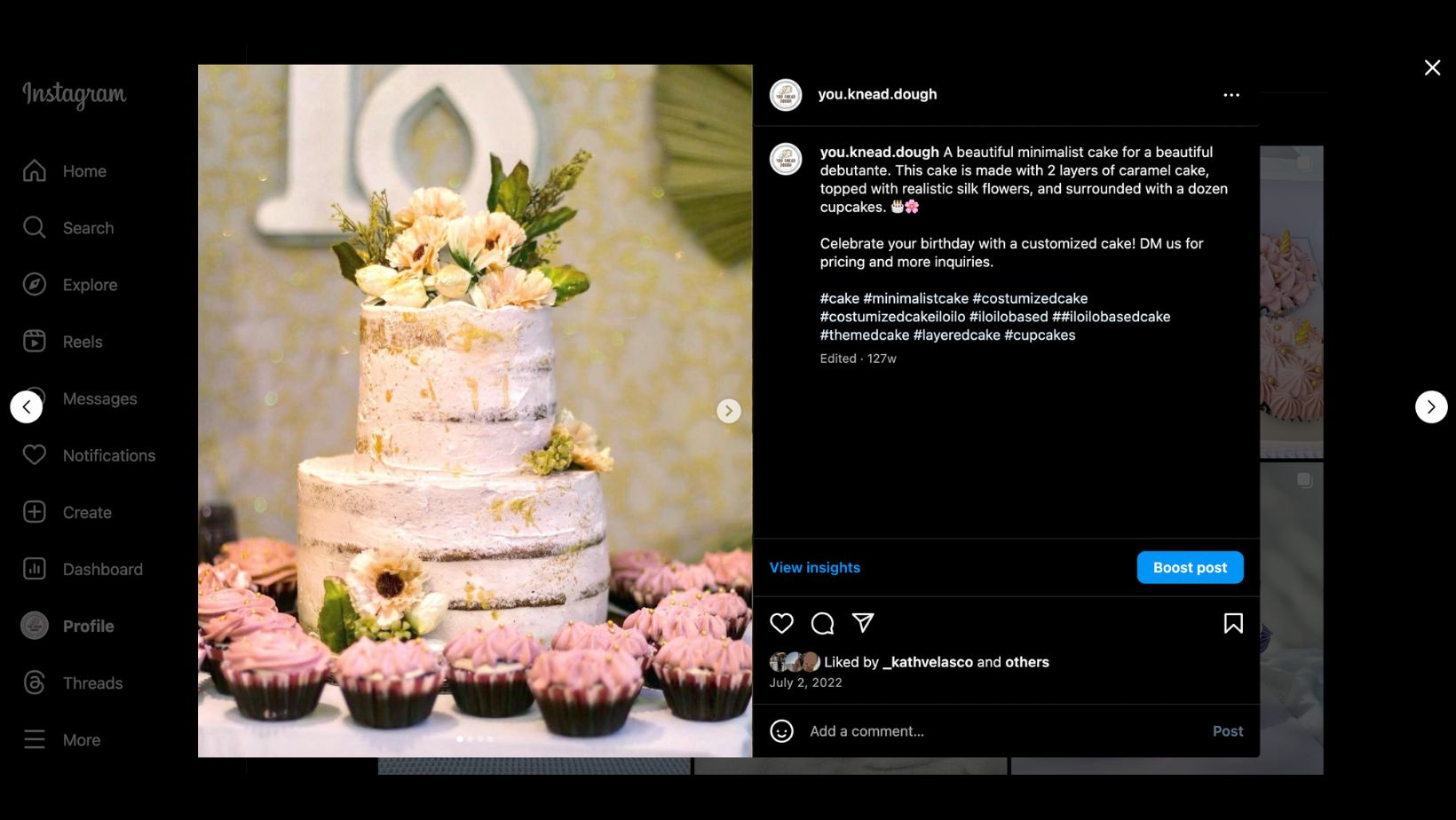Screen dimensions: 1456x820
Task: Click the #layeredcake hashtag
Action: click(956, 335)
